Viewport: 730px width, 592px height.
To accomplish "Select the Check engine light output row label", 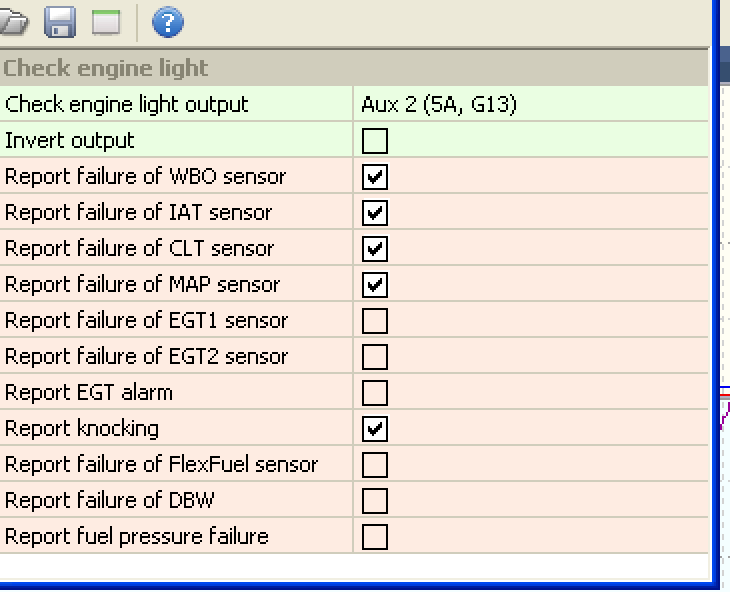I will pyautogui.click(x=127, y=105).
